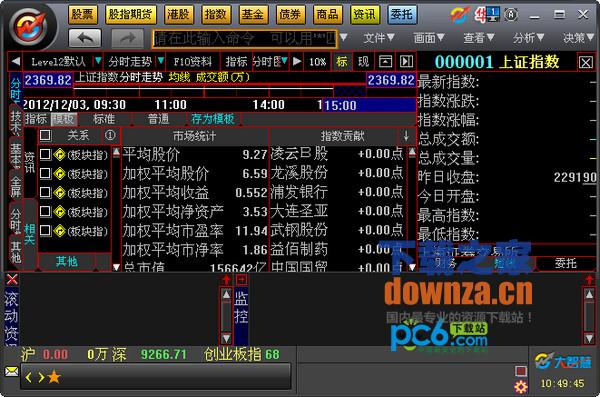Switch to the 技术 side tab
The image size is (600, 397).
pyautogui.click(x=16, y=121)
